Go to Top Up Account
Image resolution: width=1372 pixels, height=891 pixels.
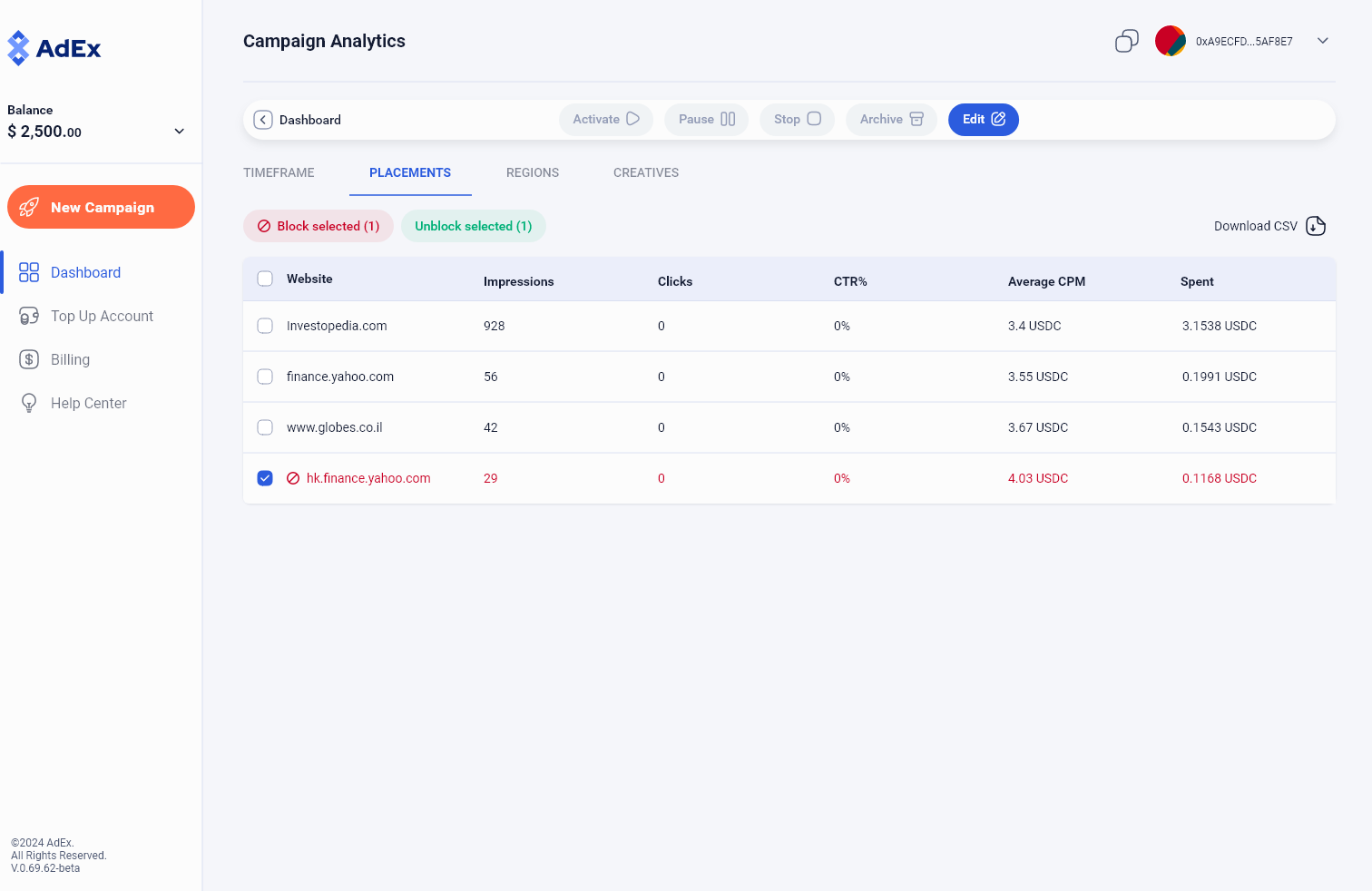(x=102, y=316)
